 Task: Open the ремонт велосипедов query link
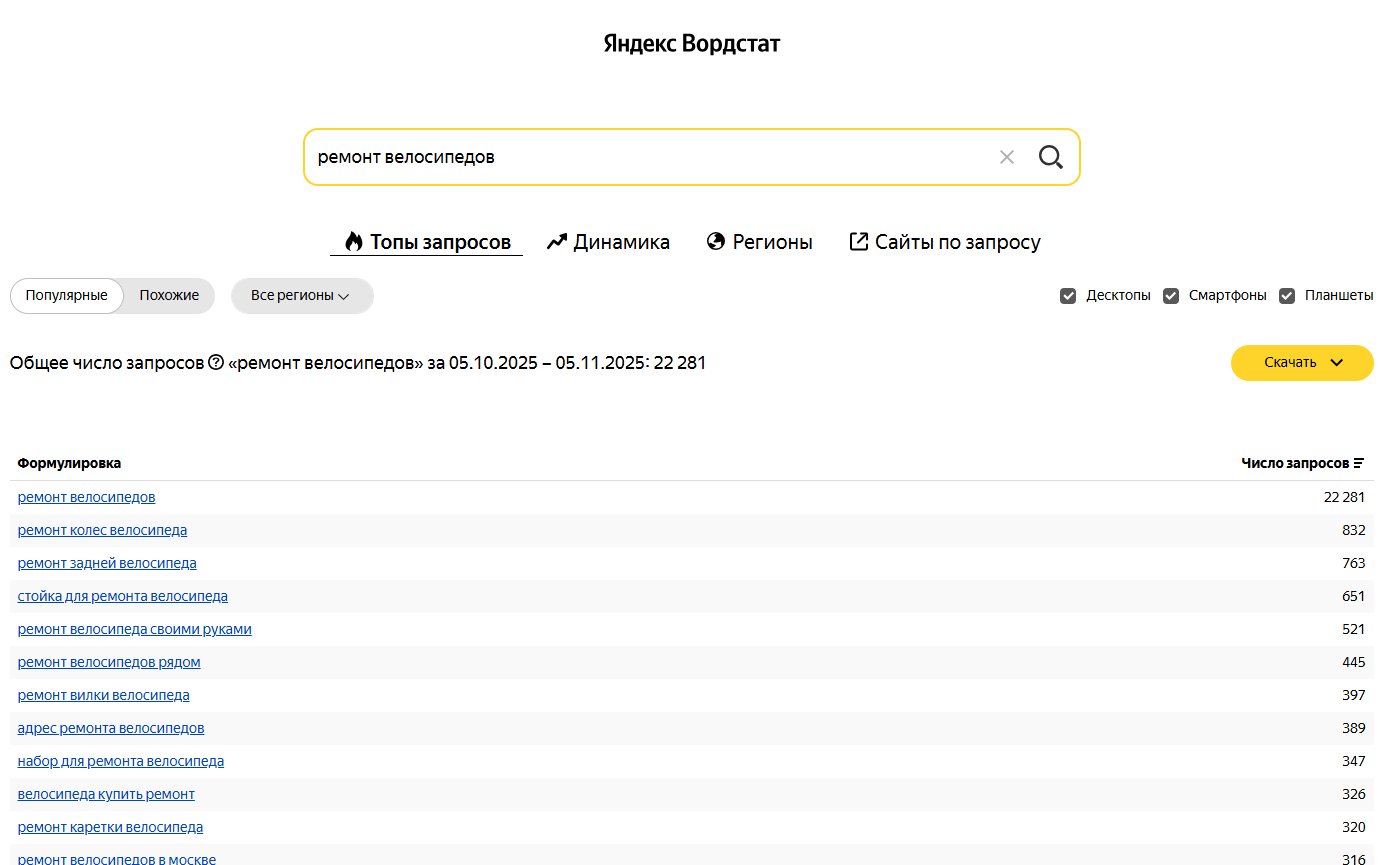point(87,497)
